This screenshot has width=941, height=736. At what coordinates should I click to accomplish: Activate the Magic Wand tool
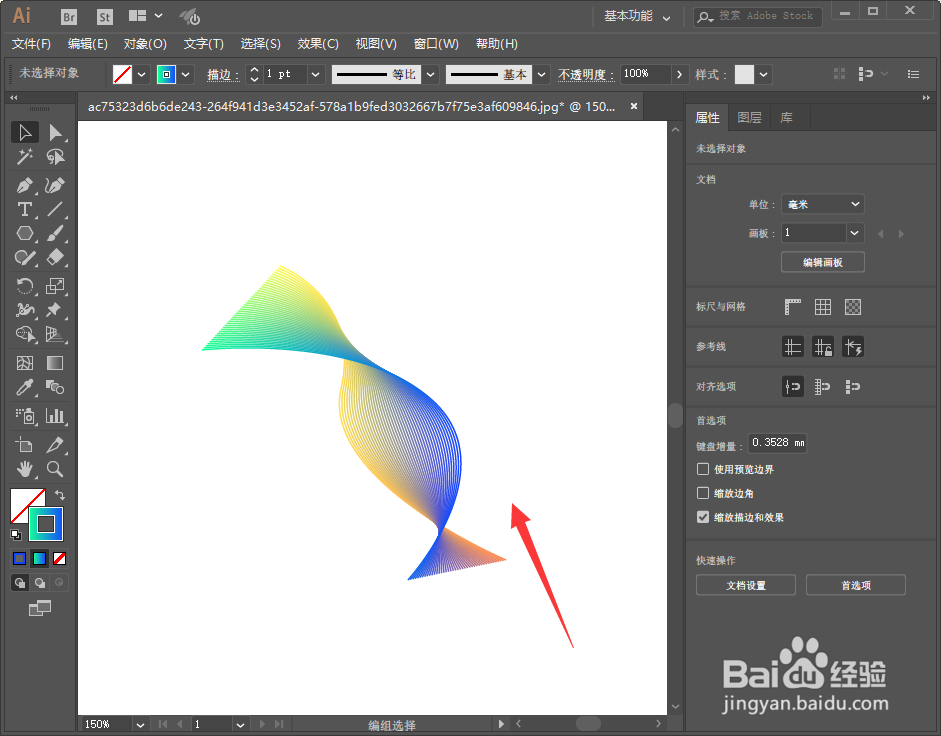pyautogui.click(x=25, y=157)
